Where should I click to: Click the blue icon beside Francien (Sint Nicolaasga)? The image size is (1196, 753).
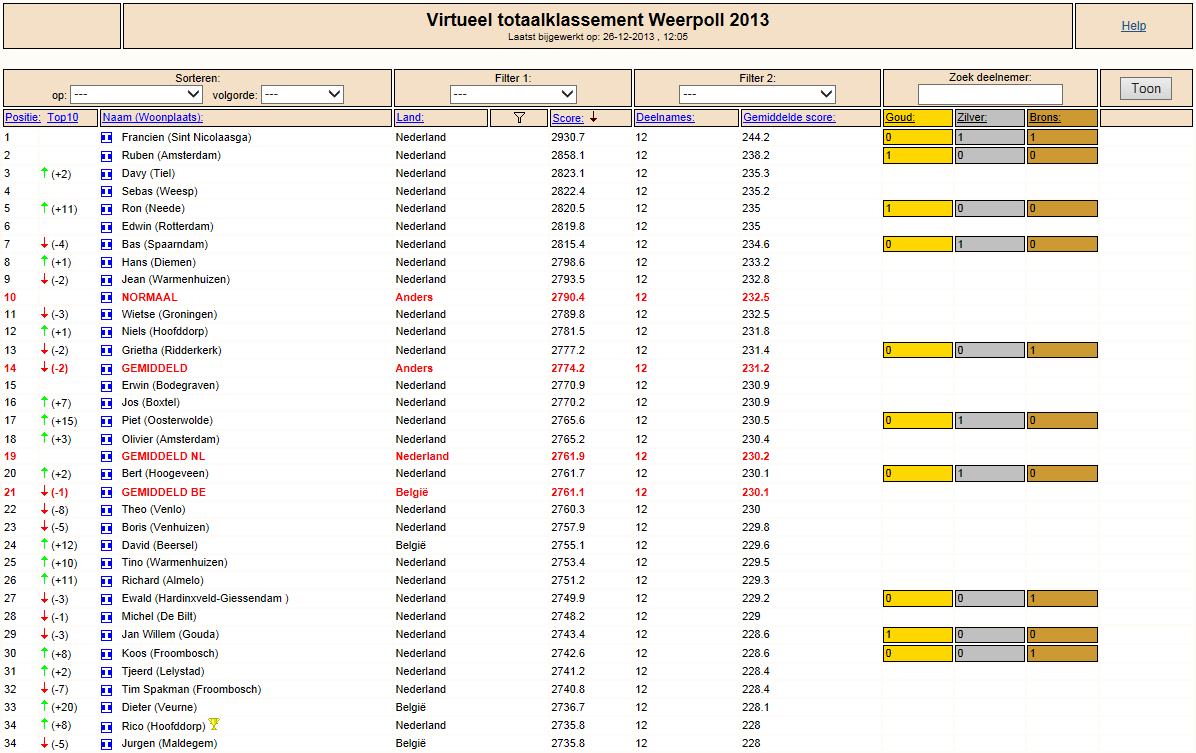click(x=107, y=138)
